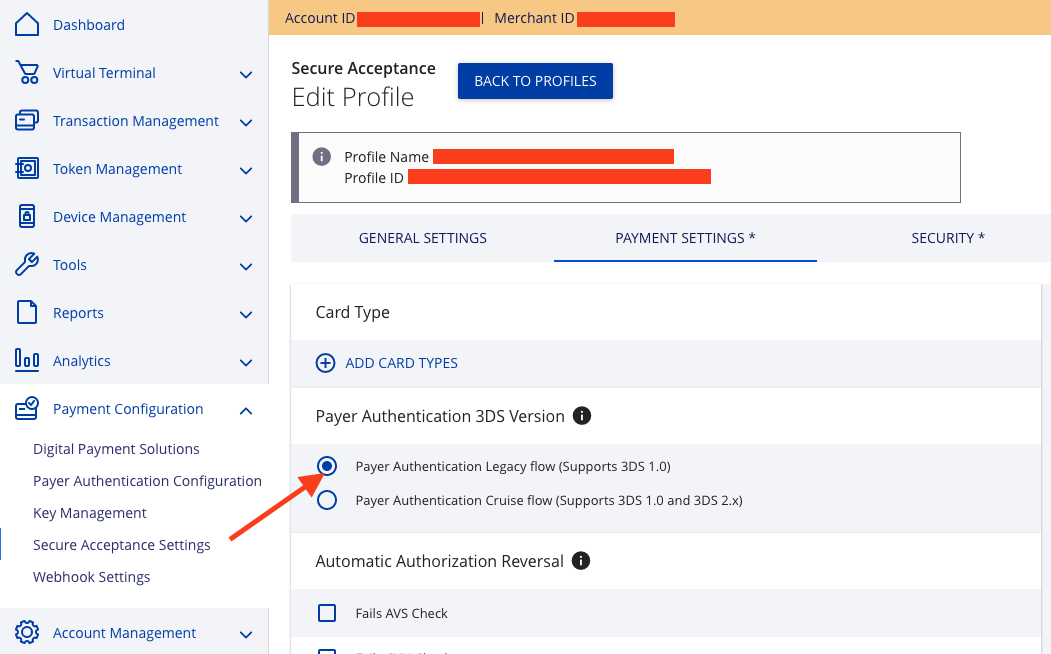Click the Transaction Management menu label
The height and width of the screenshot is (654, 1051).
coord(135,121)
